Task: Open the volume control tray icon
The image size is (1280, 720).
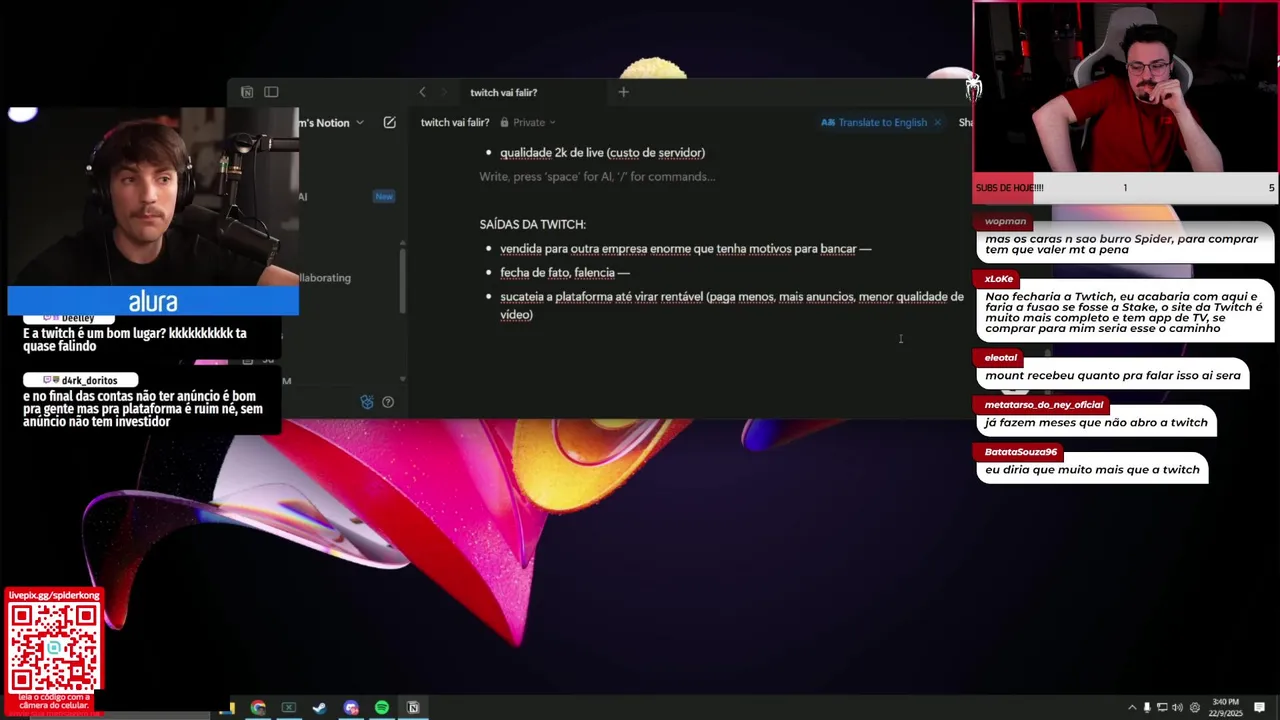Action: pyautogui.click(x=1177, y=707)
